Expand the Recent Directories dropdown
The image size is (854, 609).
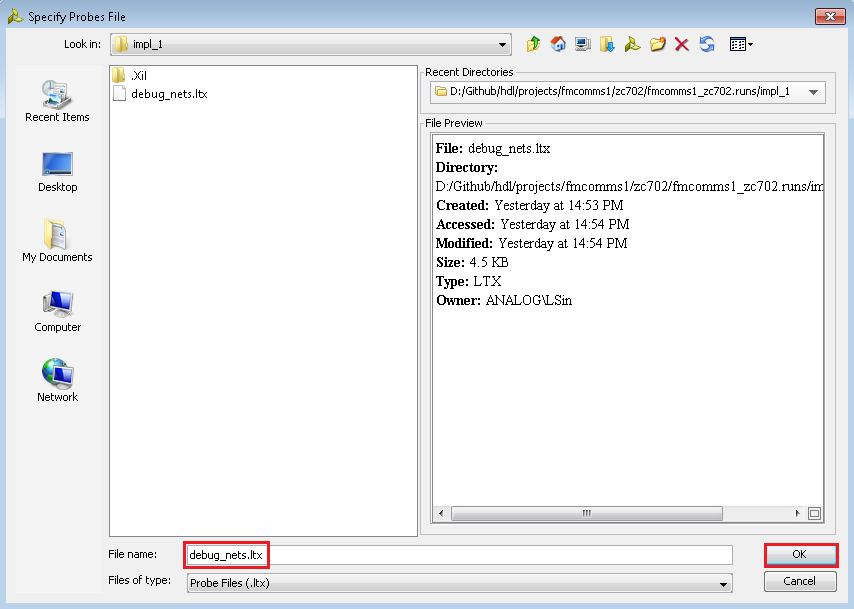pyautogui.click(x=813, y=92)
